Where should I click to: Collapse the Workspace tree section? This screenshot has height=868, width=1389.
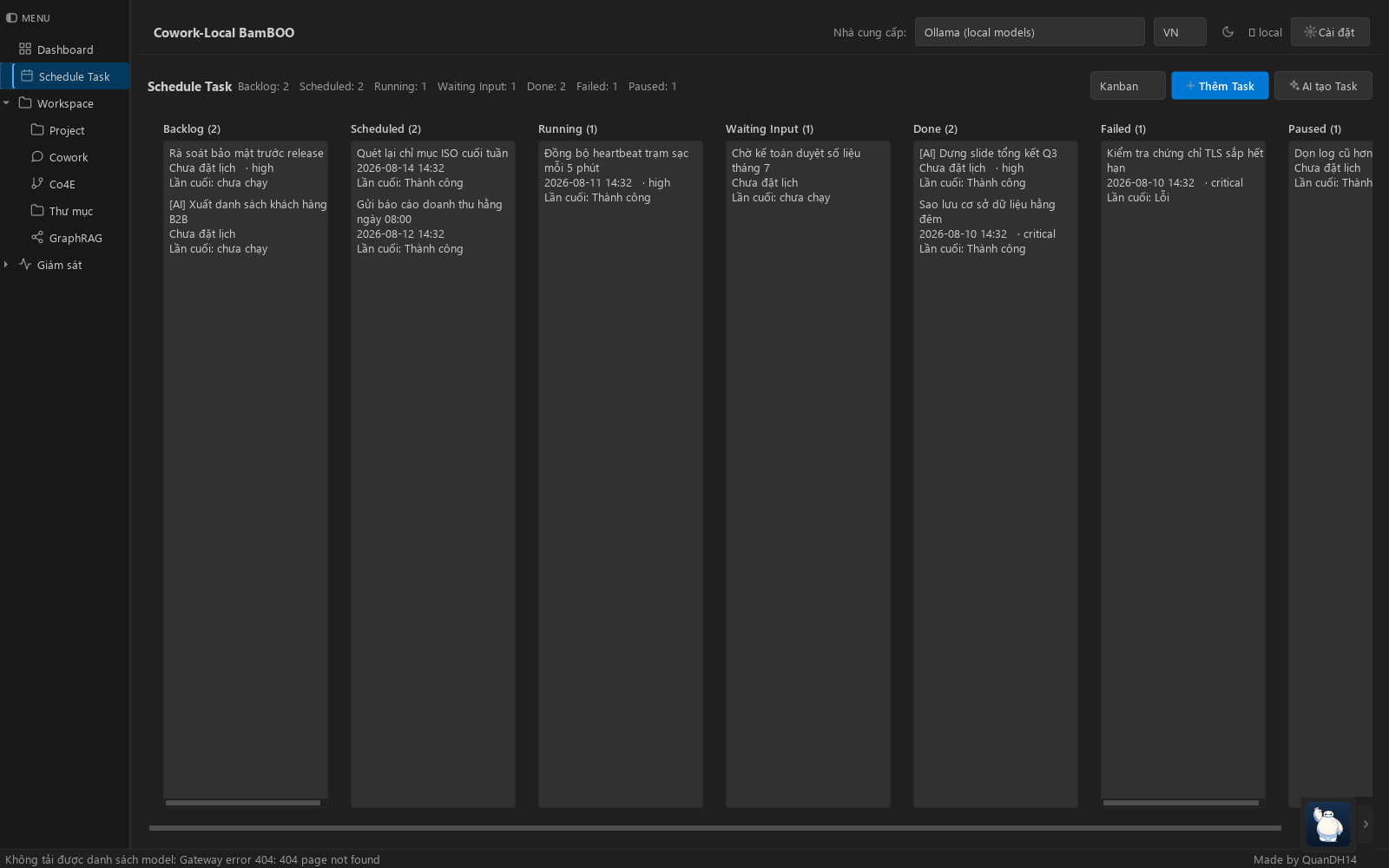pyautogui.click(x=7, y=103)
